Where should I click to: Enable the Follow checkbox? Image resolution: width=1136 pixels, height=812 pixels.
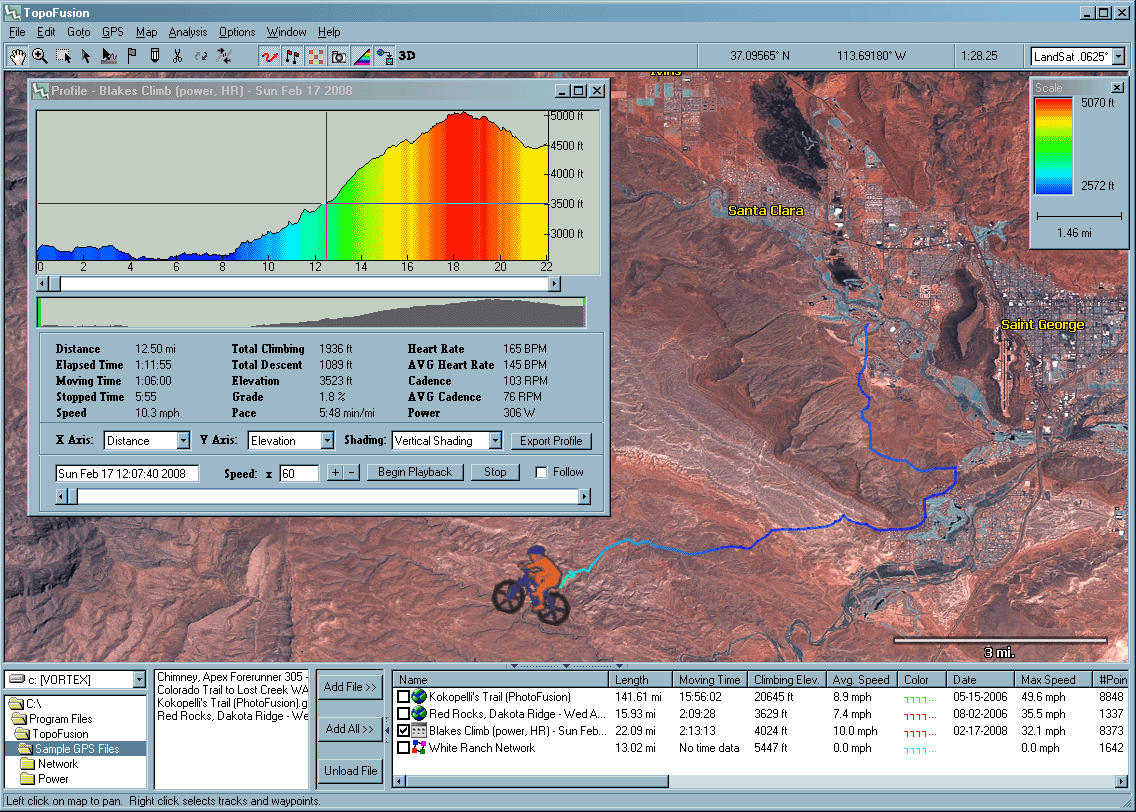tap(540, 472)
